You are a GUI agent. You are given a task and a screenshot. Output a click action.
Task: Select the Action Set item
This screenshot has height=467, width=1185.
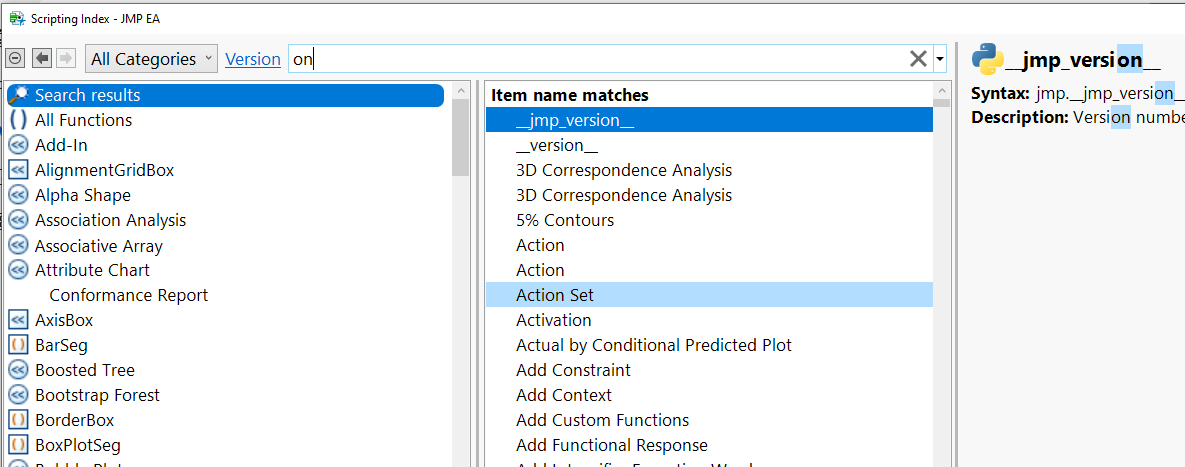point(555,295)
